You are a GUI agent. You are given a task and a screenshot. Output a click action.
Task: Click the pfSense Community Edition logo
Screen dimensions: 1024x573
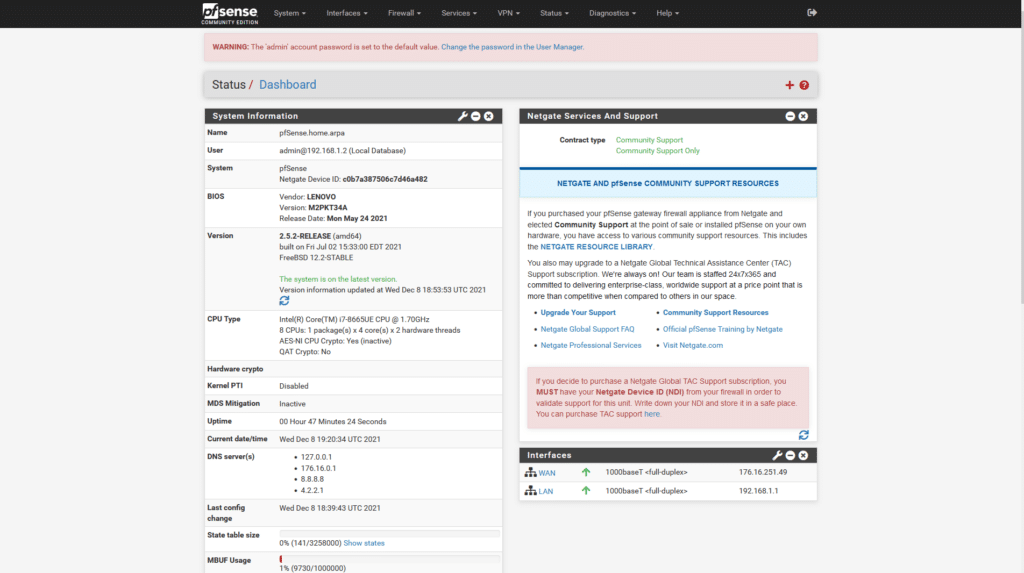[229, 14]
